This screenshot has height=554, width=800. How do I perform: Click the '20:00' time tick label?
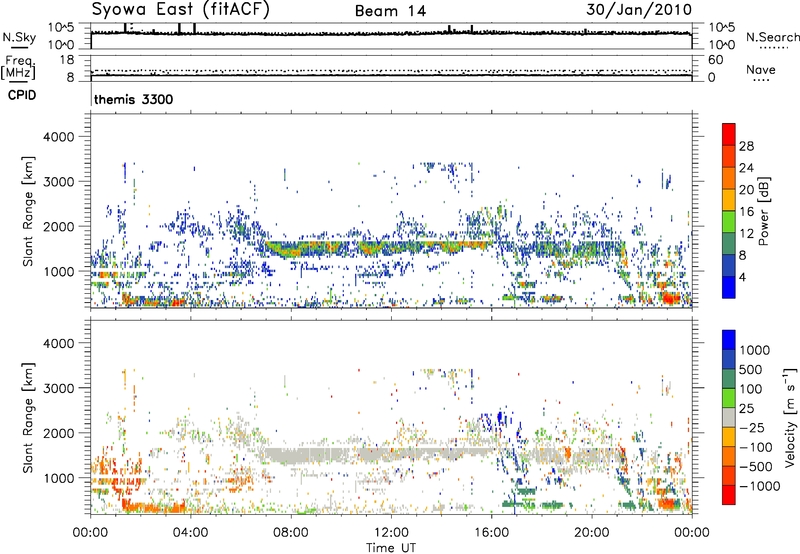pos(592,533)
